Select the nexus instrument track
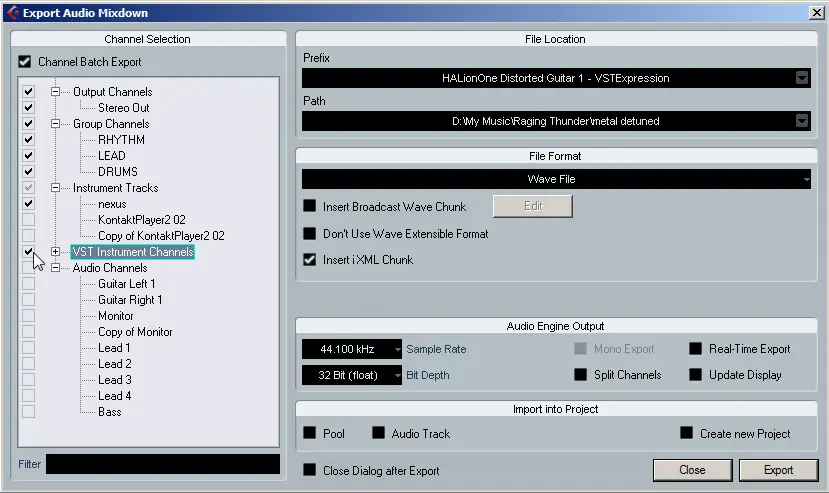 [111, 204]
